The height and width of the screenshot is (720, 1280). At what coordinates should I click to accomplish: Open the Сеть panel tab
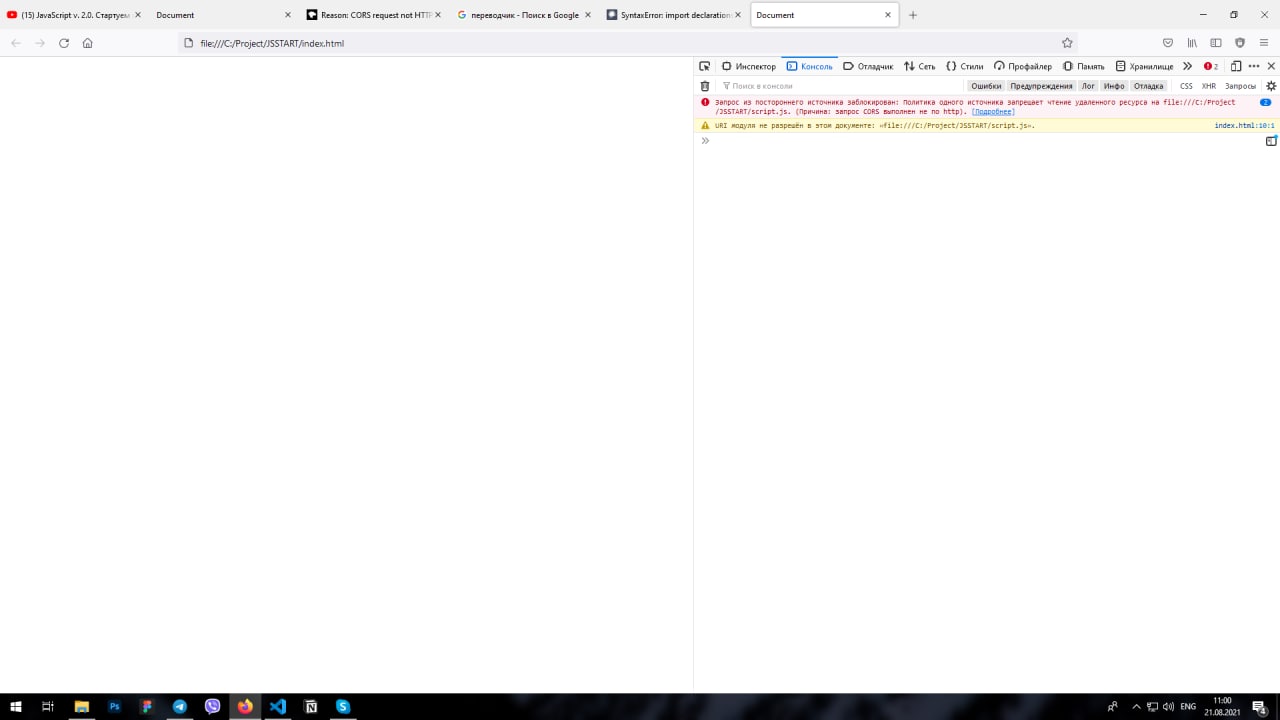pos(920,66)
